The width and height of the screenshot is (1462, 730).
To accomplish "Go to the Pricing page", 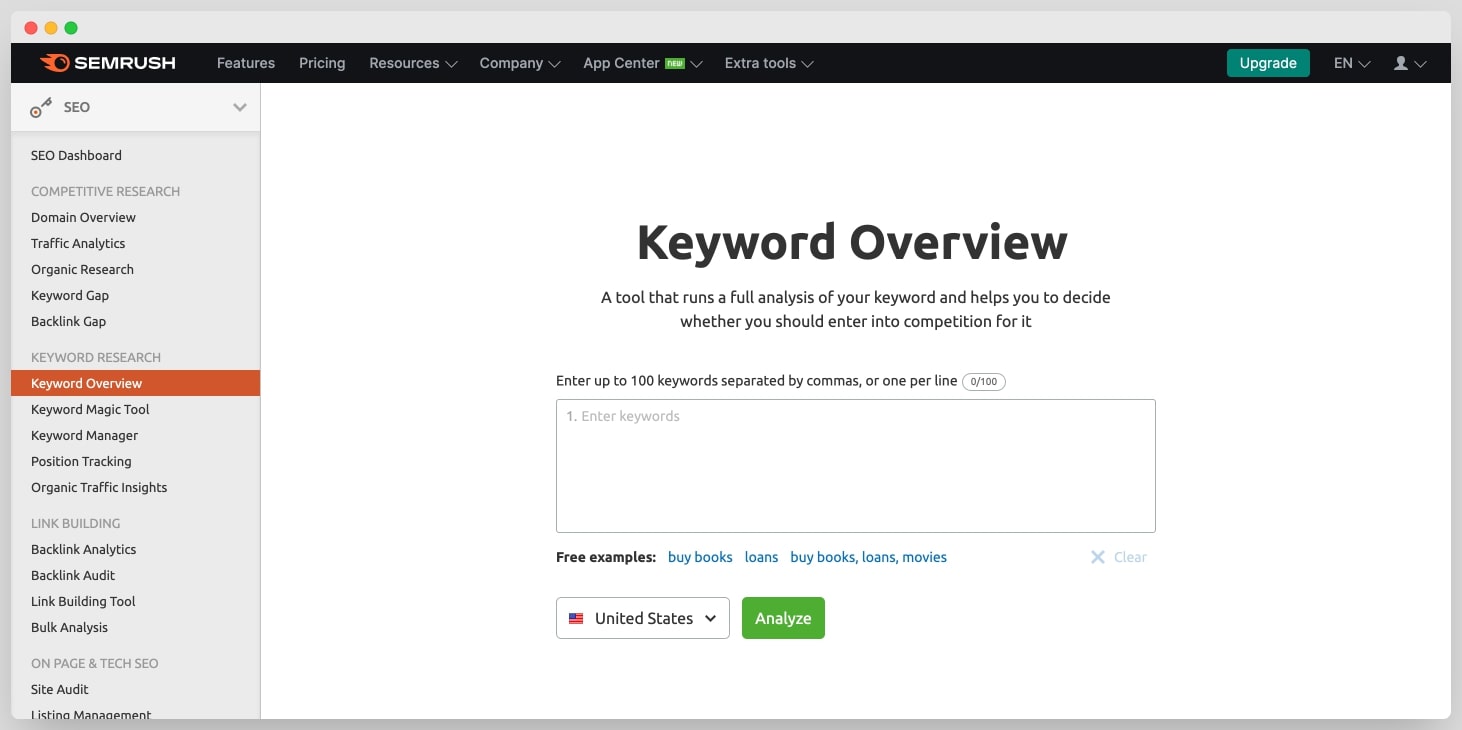I will pyautogui.click(x=322, y=63).
